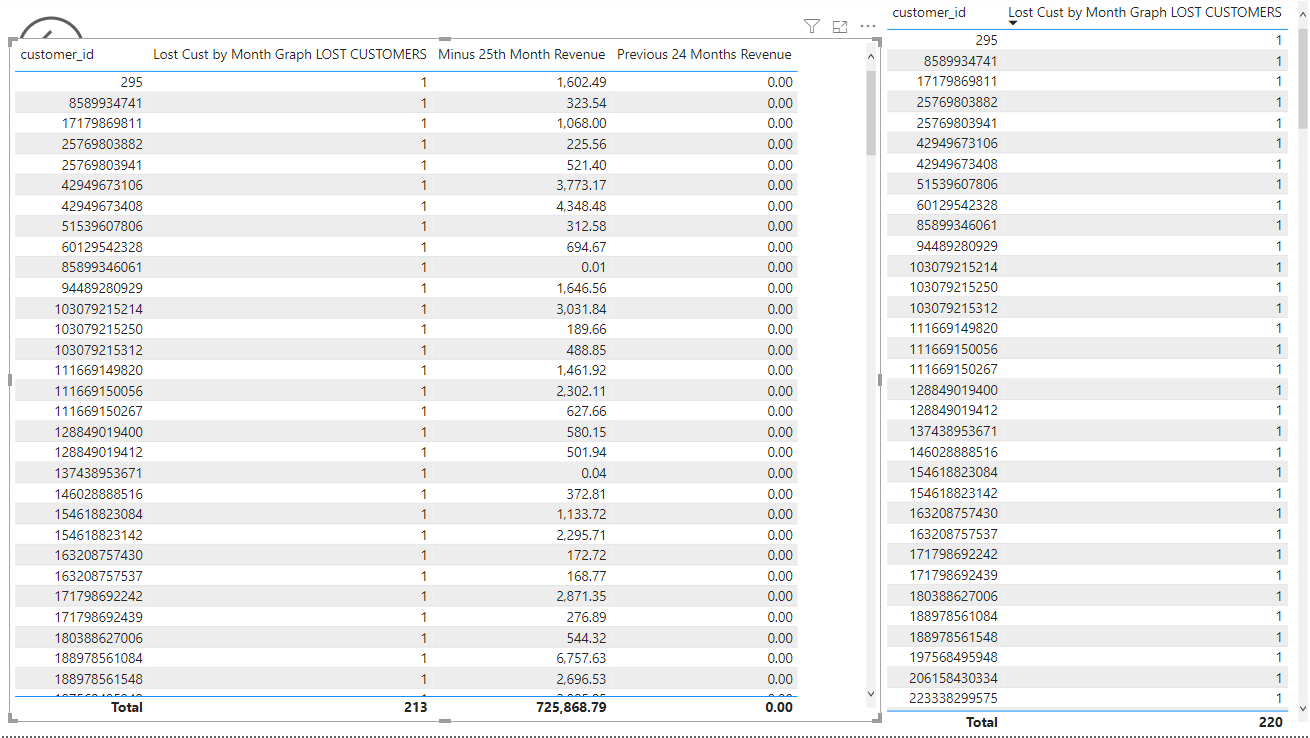Sort by Minus 25th Month Revenue column header
This screenshot has height=738, width=1310.
click(x=521, y=54)
